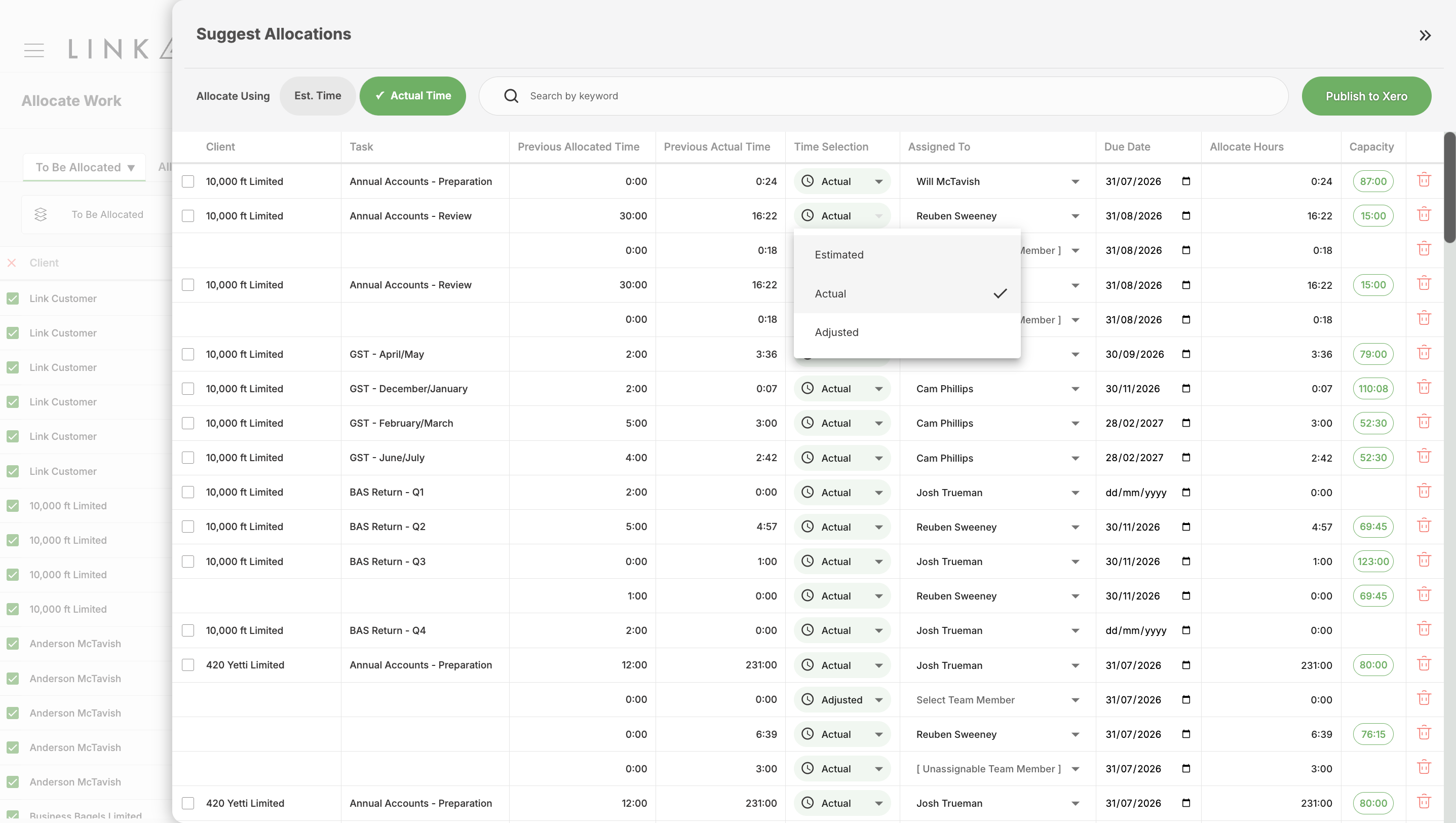Click the 76:15 capacity badge
Image resolution: width=1456 pixels, height=823 pixels.
pyautogui.click(x=1373, y=734)
